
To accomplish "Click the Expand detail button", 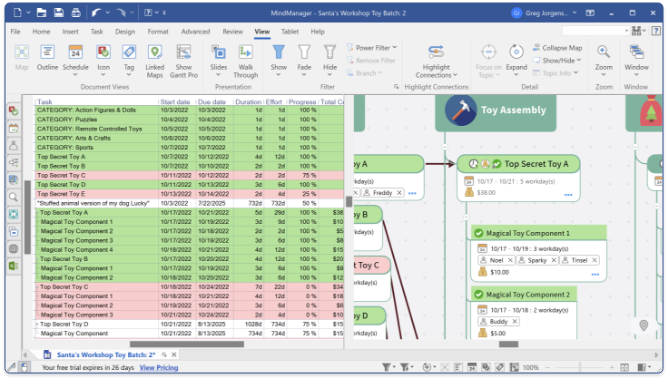I will (516, 60).
